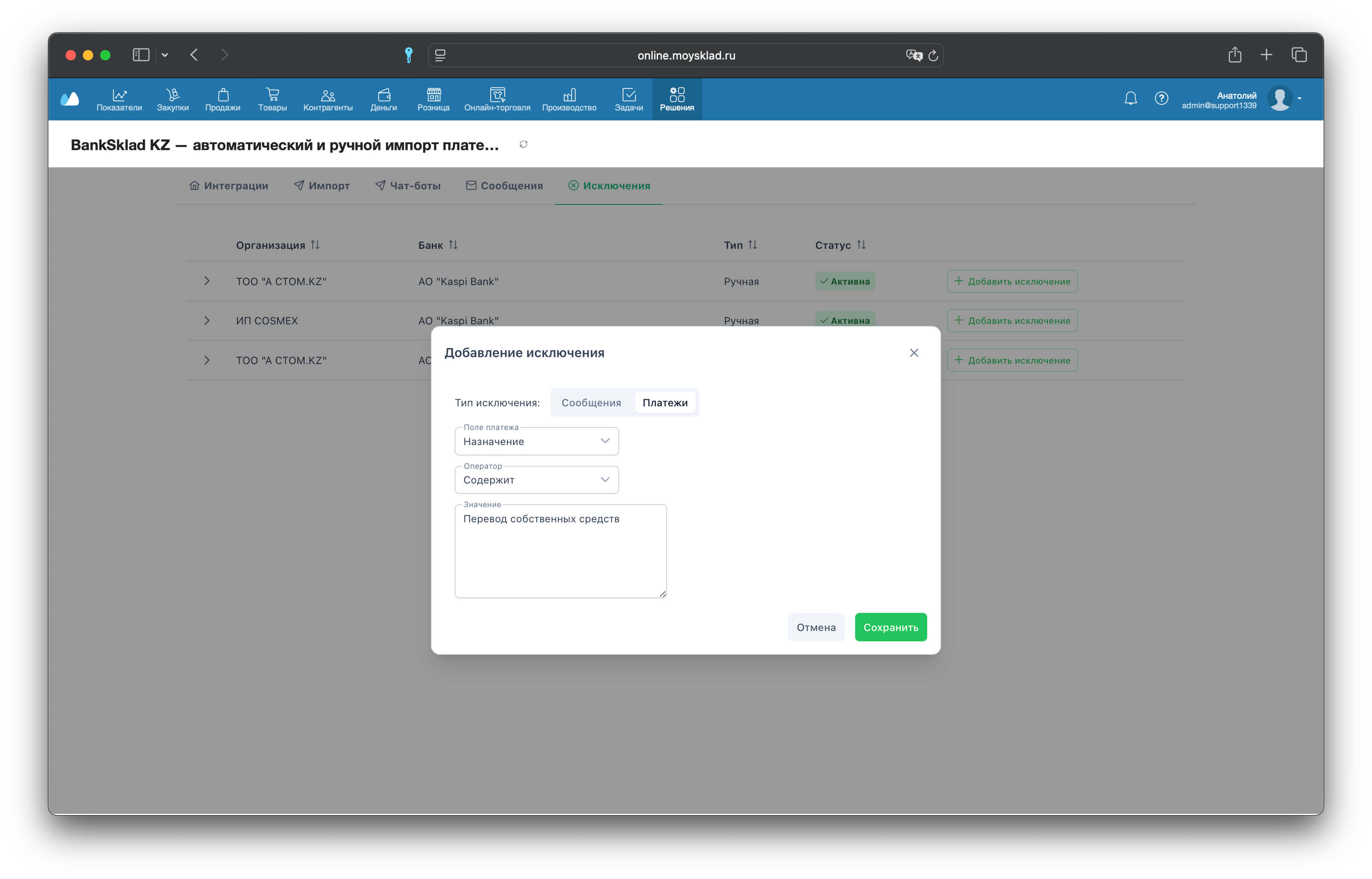Reload the page in the address bar
The height and width of the screenshot is (879, 1372).
point(933,55)
